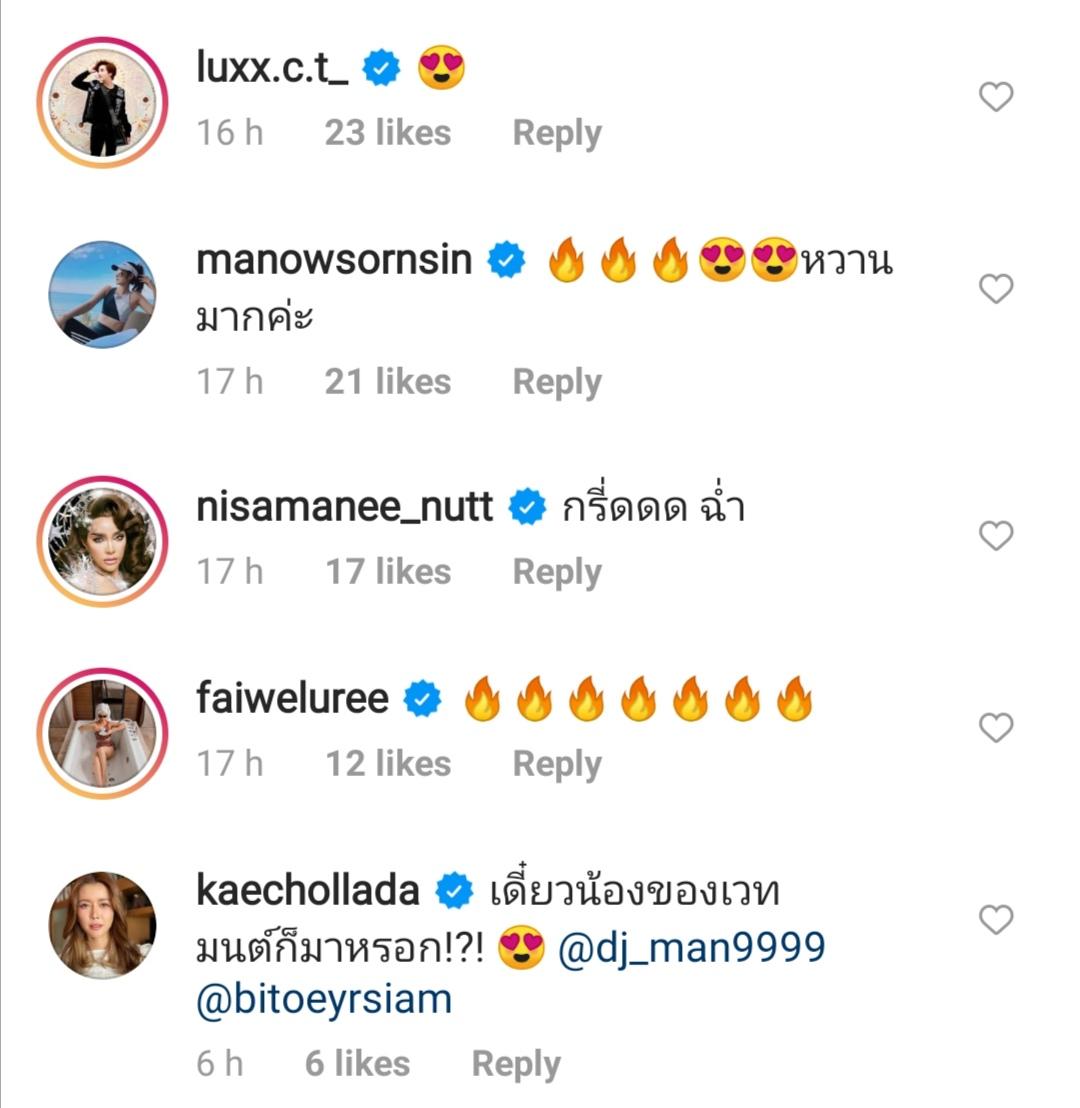Like the luxx.c.t_ comment with heart

pyautogui.click(x=995, y=97)
